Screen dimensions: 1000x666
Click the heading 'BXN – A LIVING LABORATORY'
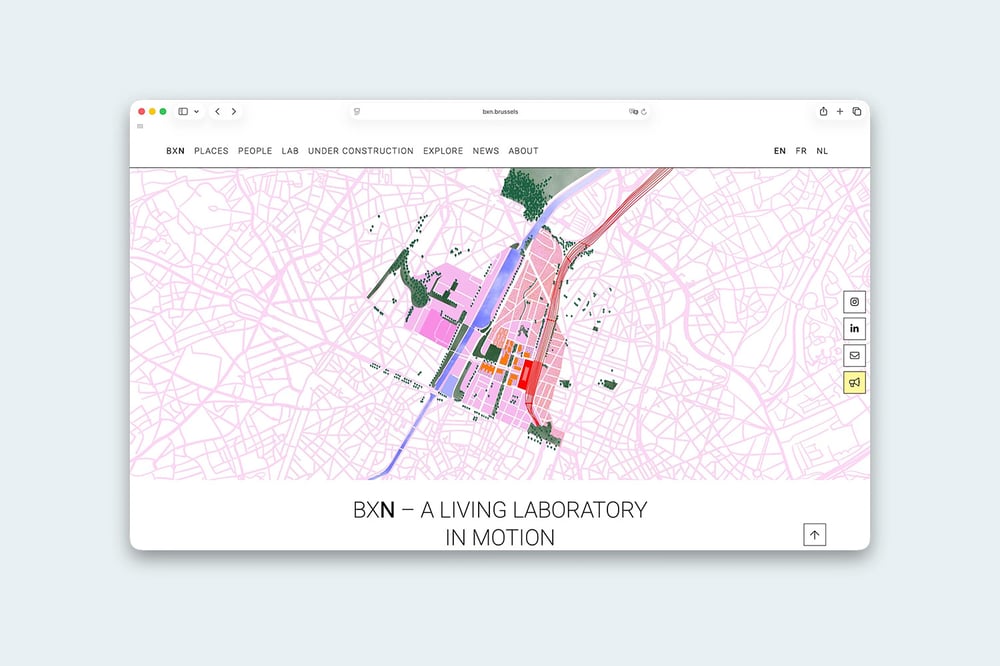coord(500,510)
